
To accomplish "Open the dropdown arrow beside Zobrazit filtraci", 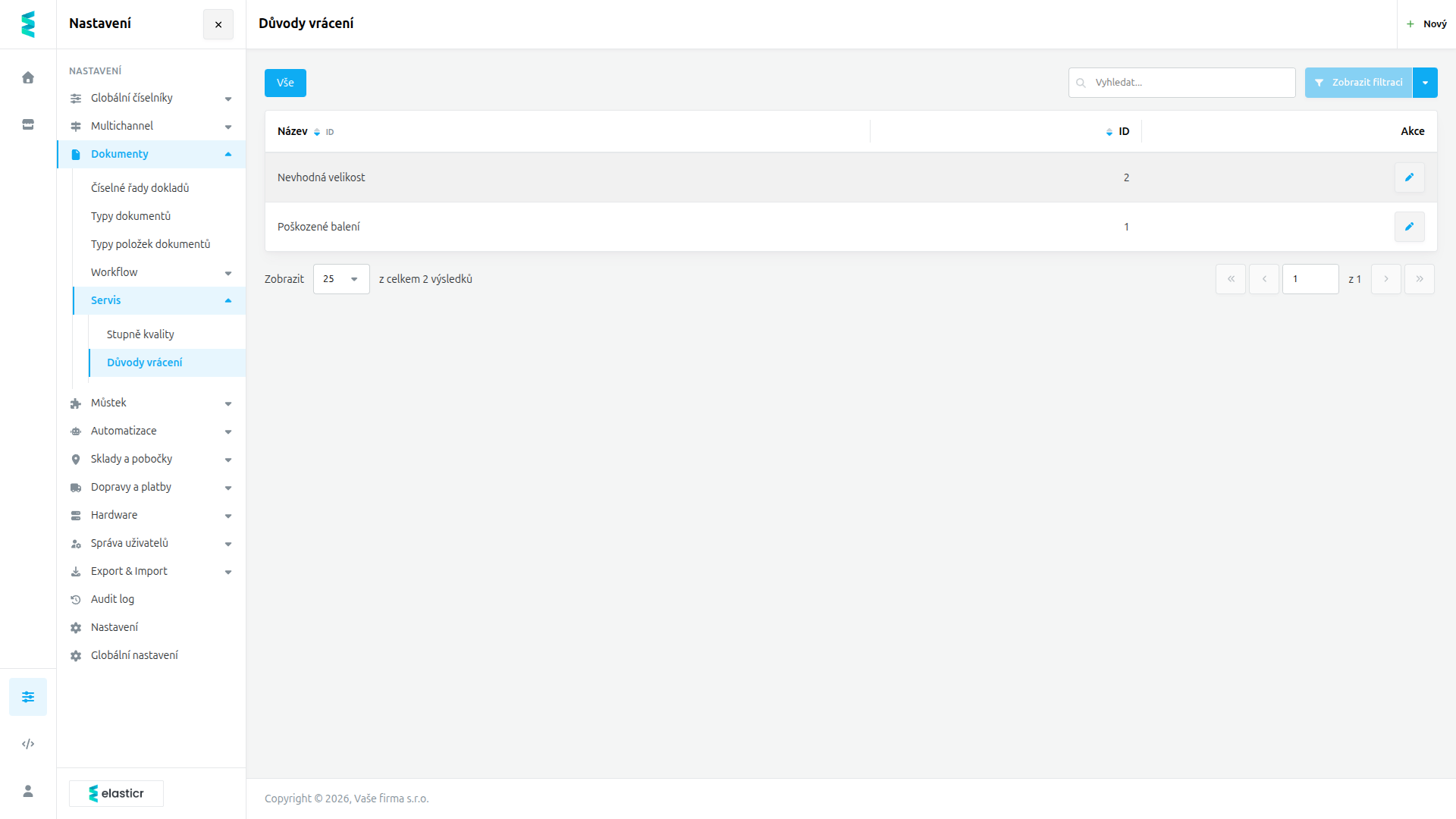I will point(1425,83).
